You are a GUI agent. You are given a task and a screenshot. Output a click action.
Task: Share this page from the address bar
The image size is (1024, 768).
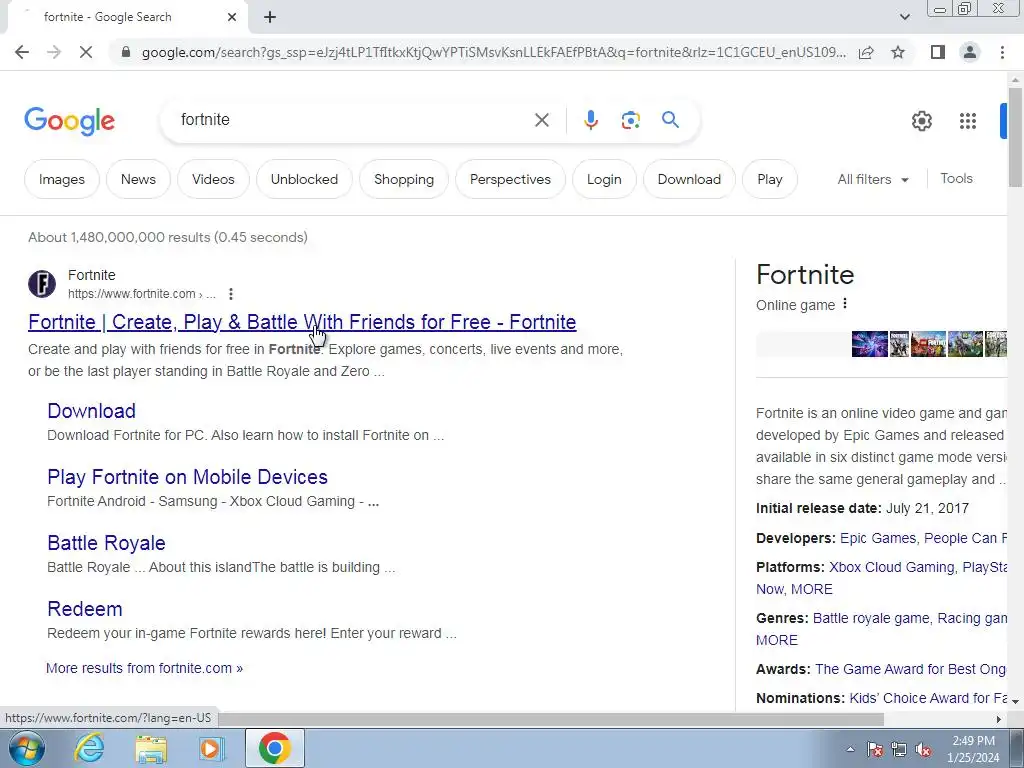(866, 52)
